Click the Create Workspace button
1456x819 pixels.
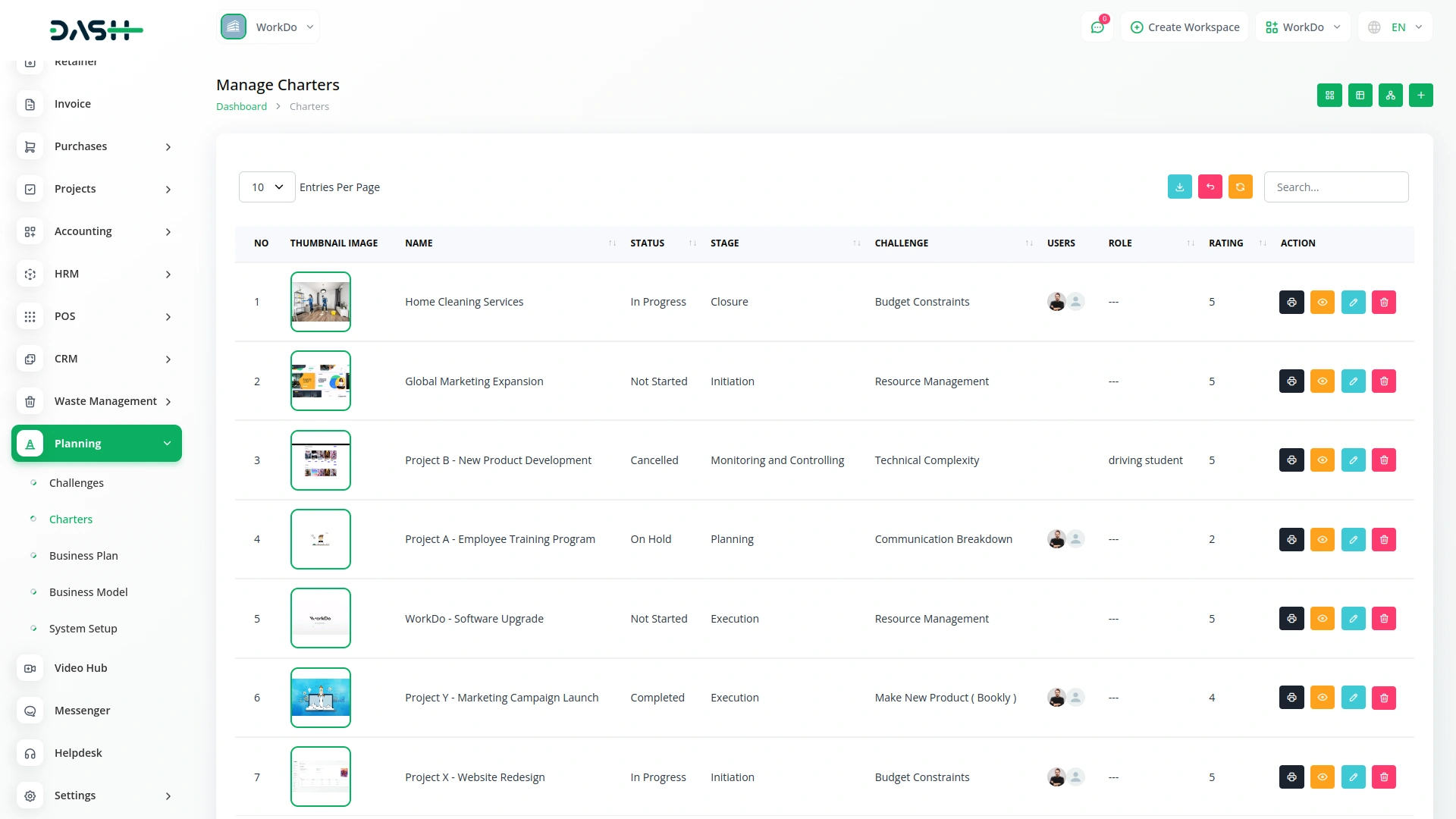point(1185,27)
